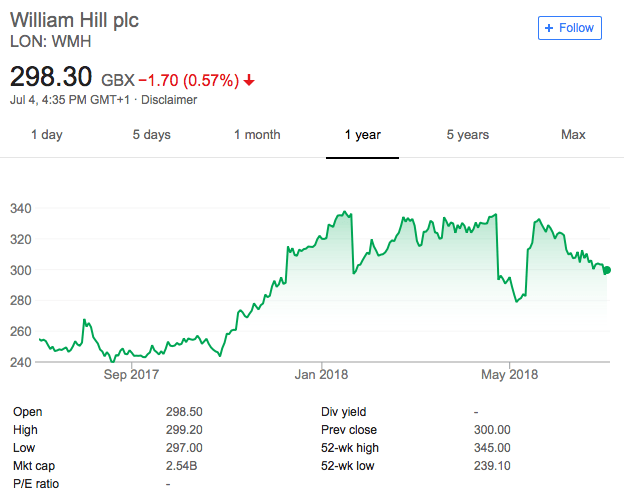The height and width of the screenshot is (503, 624).
Task: Show the Max range chart
Action: pos(573,135)
